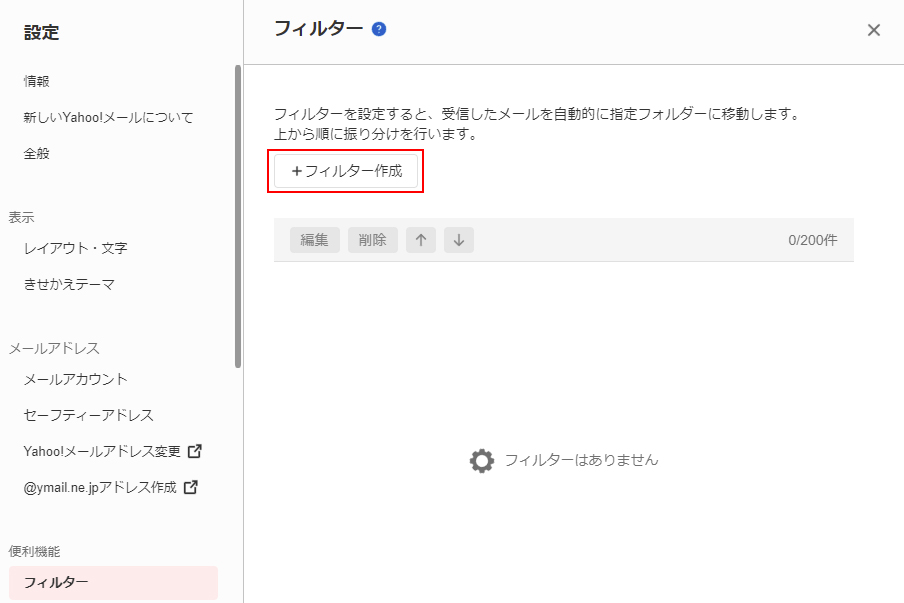
Task: Click the + フィルター作成 button
Action: click(x=346, y=171)
